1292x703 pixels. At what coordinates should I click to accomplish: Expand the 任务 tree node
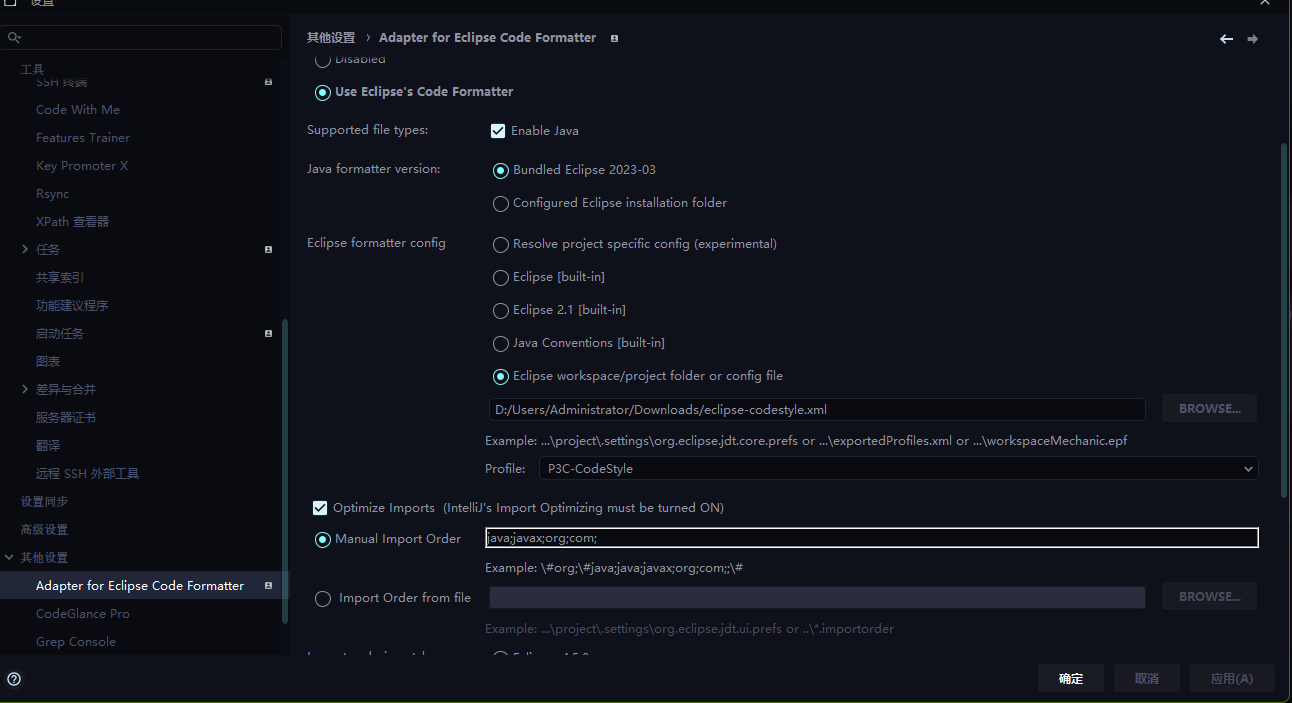25,249
